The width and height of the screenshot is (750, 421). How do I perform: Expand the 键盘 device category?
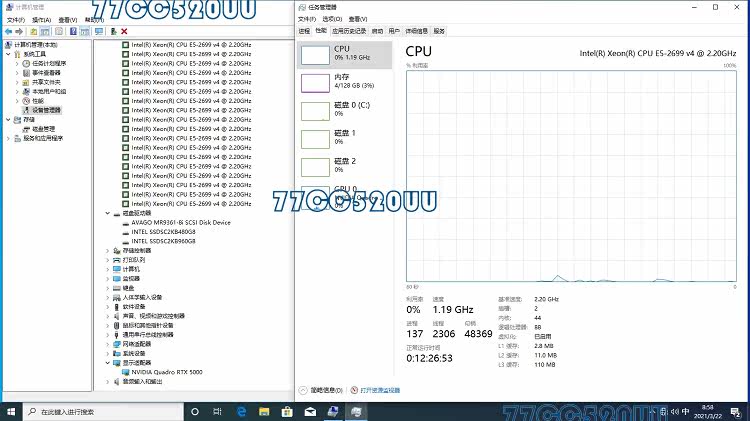(108, 288)
